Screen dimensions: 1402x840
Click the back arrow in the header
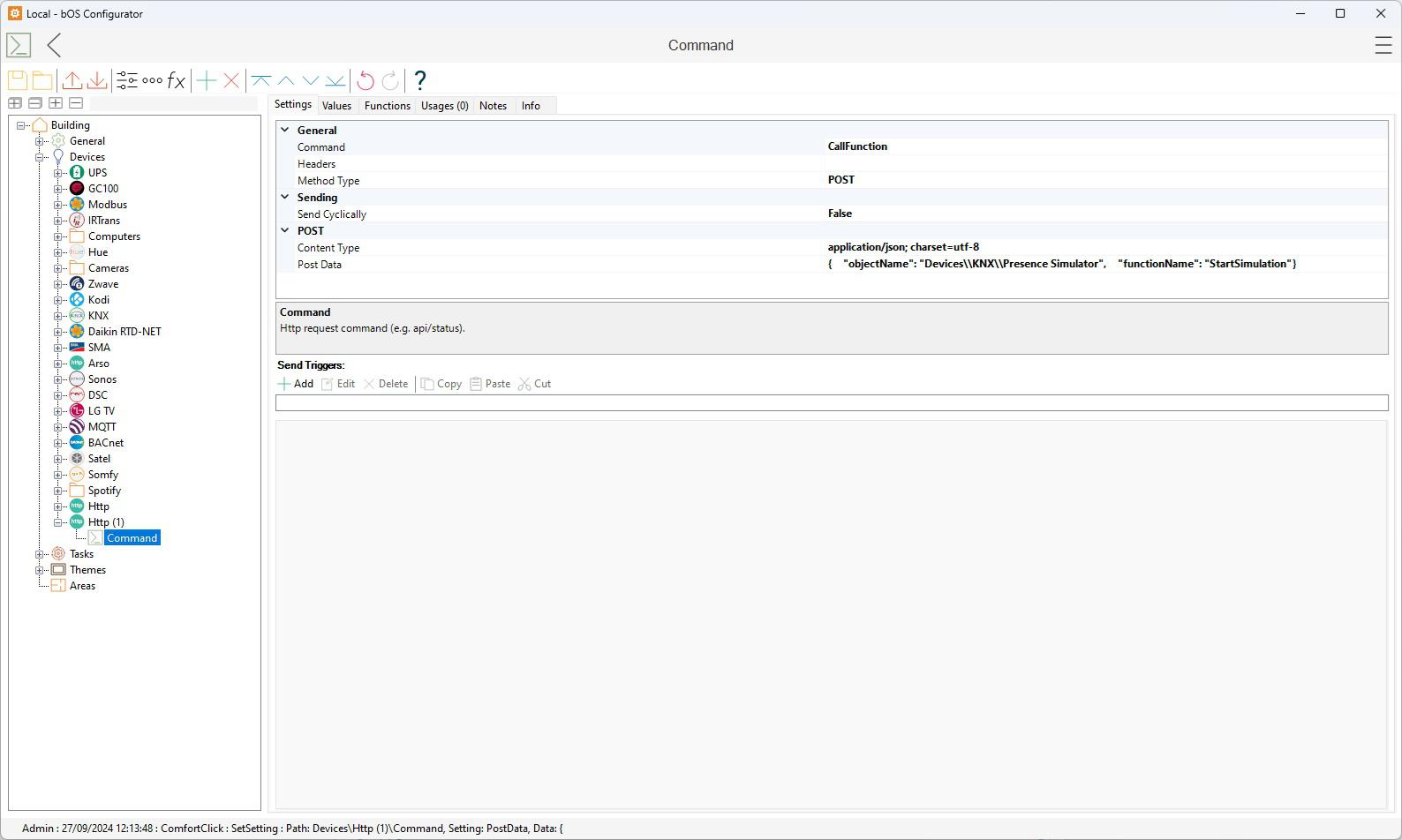coord(55,45)
